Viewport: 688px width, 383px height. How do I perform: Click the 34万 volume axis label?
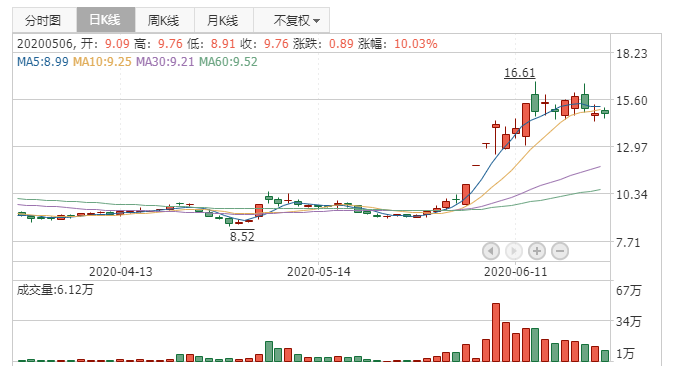tap(628, 322)
